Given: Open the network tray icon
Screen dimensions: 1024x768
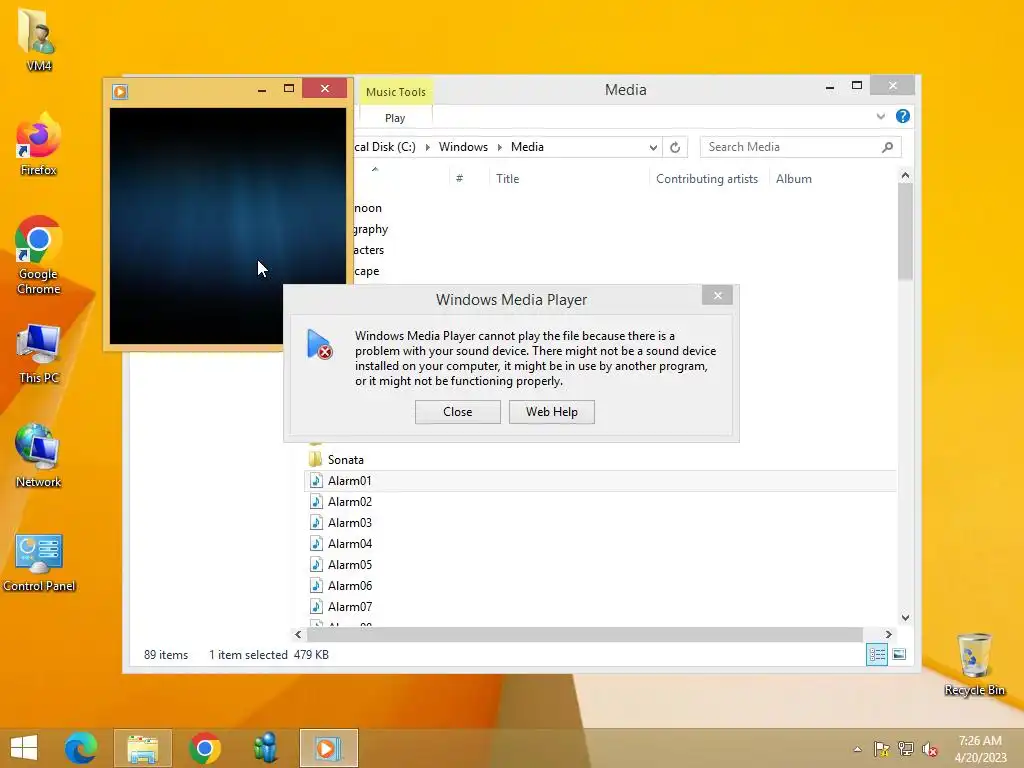Looking at the screenshot, I should coord(906,749).
